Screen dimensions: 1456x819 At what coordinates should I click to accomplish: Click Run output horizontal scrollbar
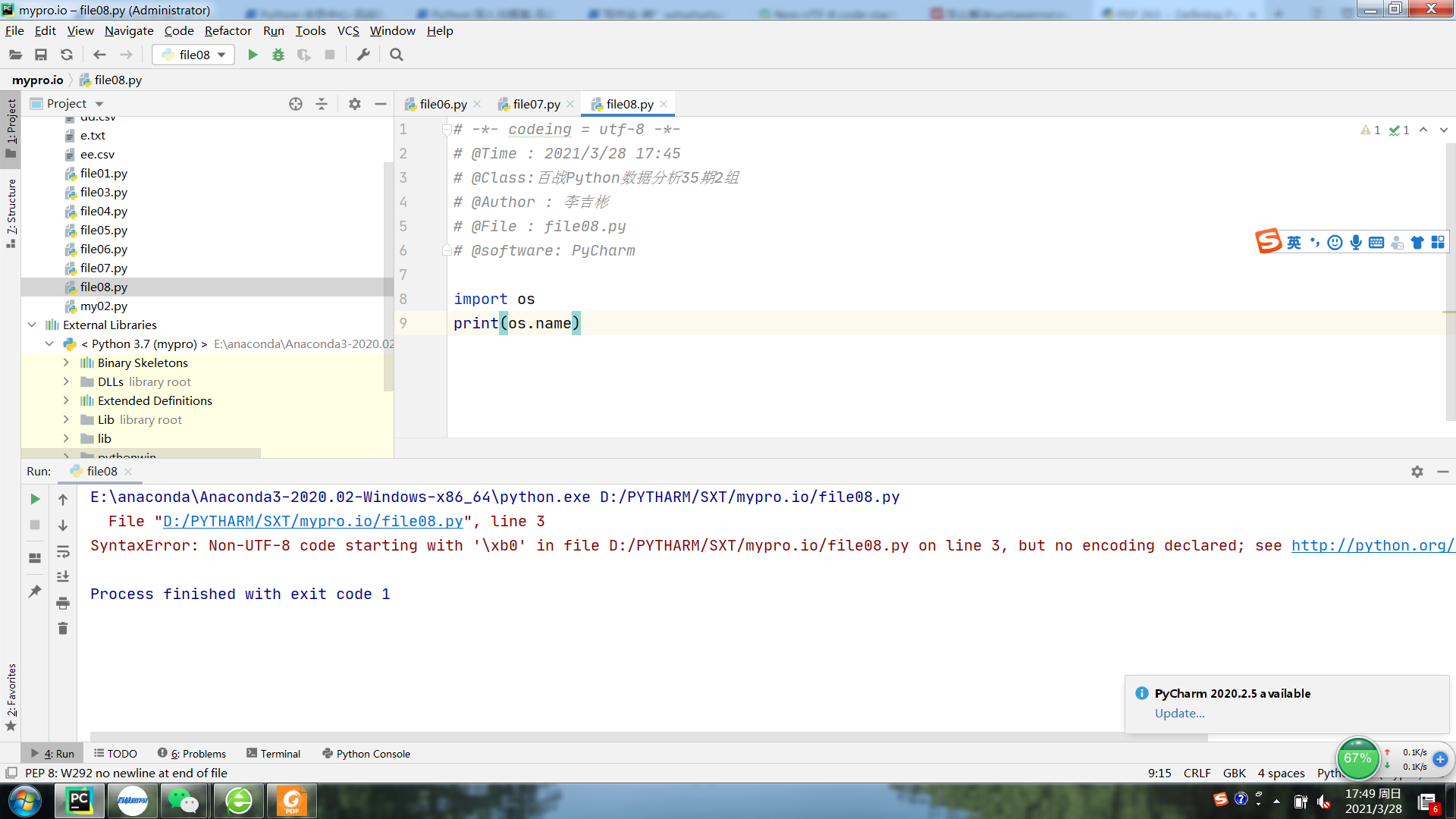(648, 736)
